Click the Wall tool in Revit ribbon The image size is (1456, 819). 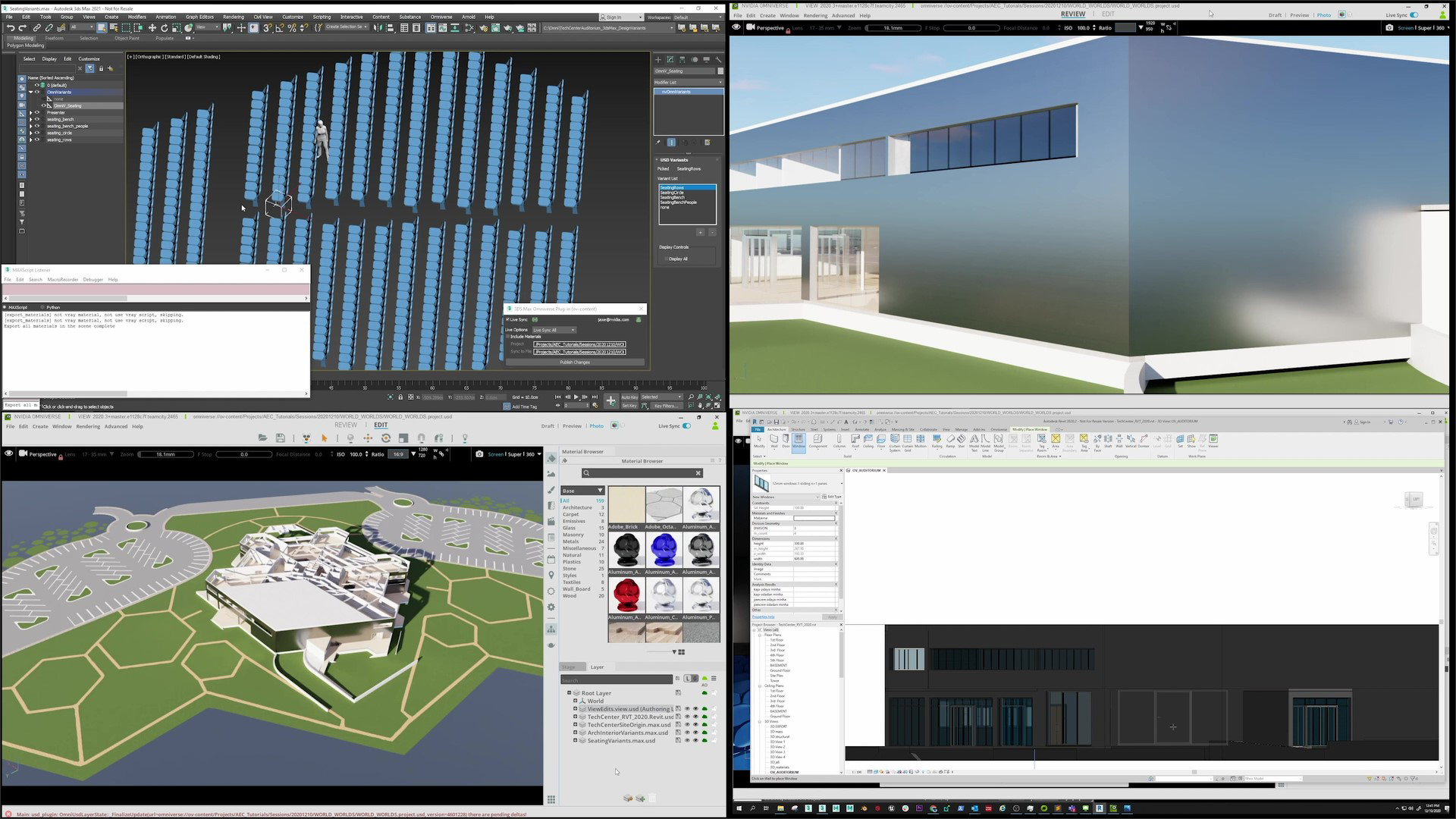(x=773, y=441)
